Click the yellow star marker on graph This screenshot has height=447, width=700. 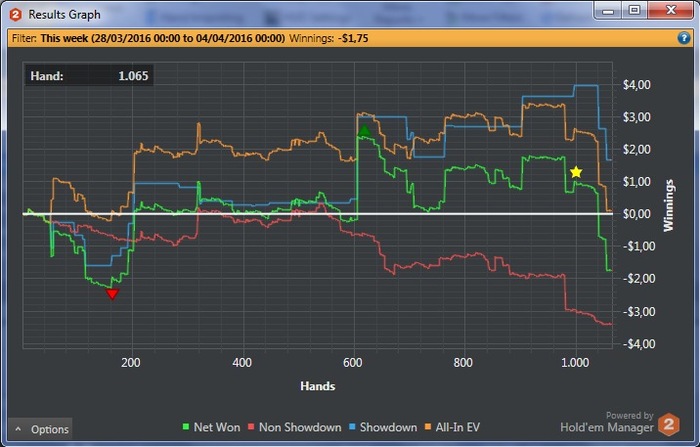coord(576,172)
